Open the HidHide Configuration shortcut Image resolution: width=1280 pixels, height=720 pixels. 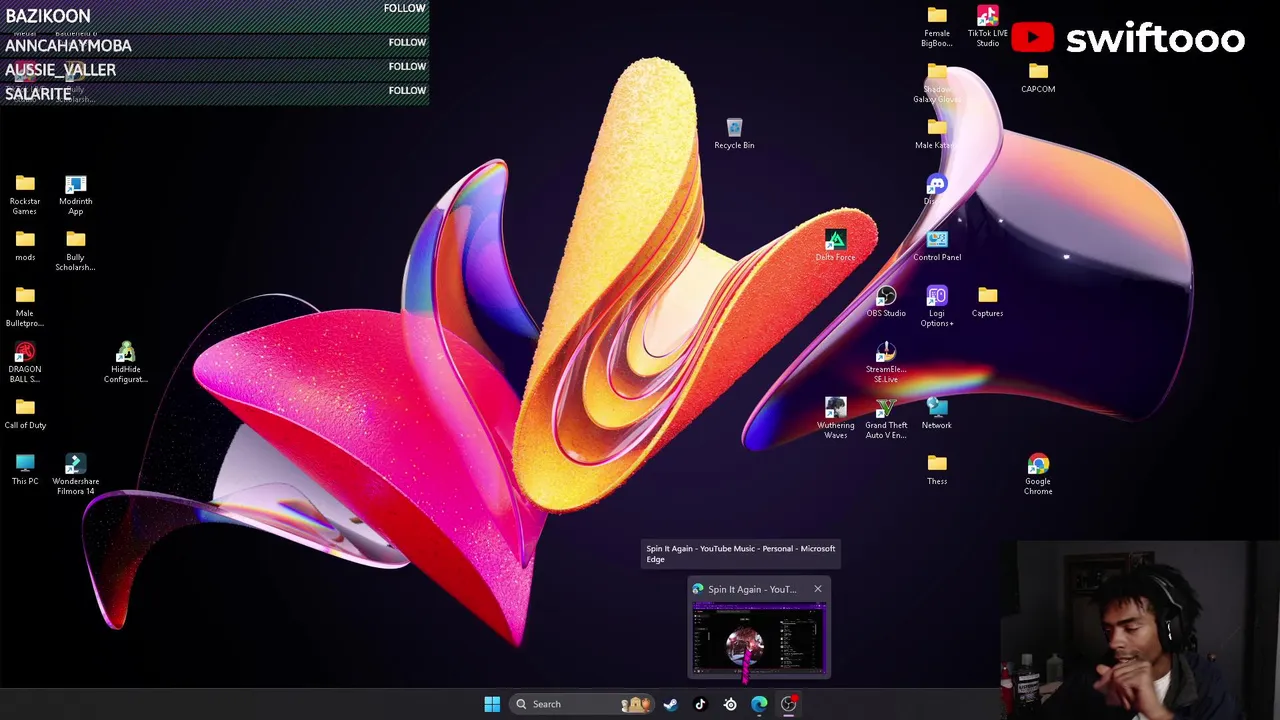pyautogui.click(x=126, y=362)
